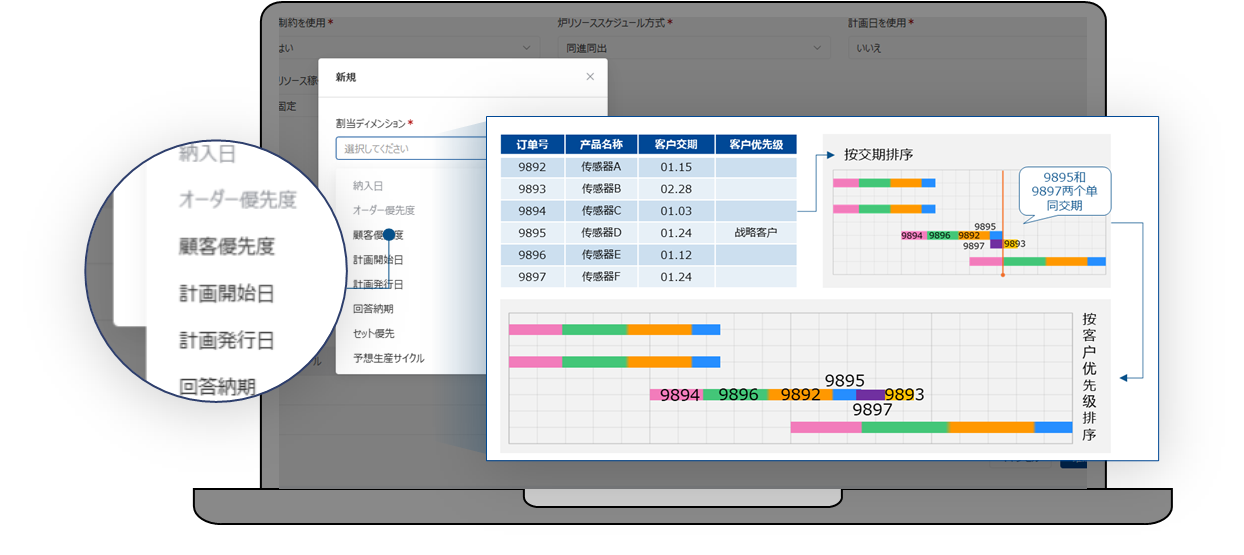Select cell 9892 in the order table
The width and height of the screenshot is (1244, 555).
coord(532,167)
